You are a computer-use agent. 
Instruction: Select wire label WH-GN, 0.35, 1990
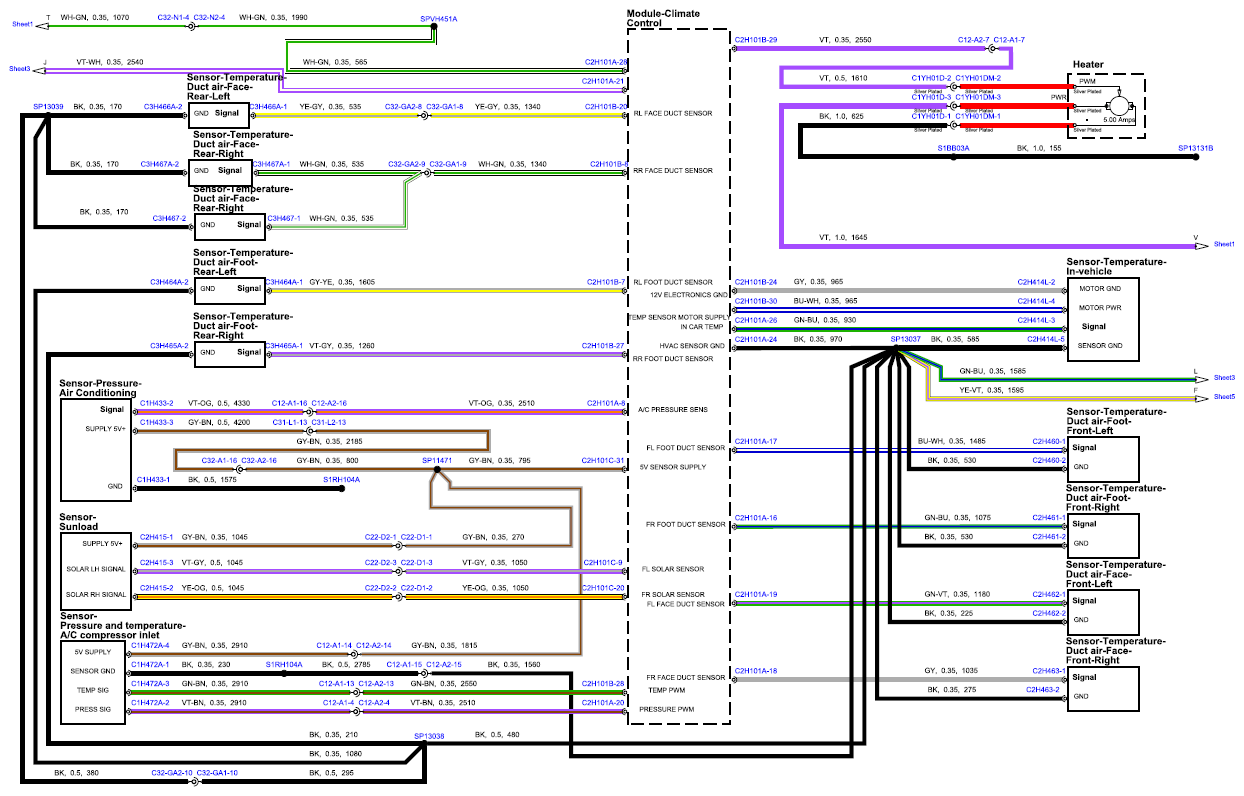273,17
